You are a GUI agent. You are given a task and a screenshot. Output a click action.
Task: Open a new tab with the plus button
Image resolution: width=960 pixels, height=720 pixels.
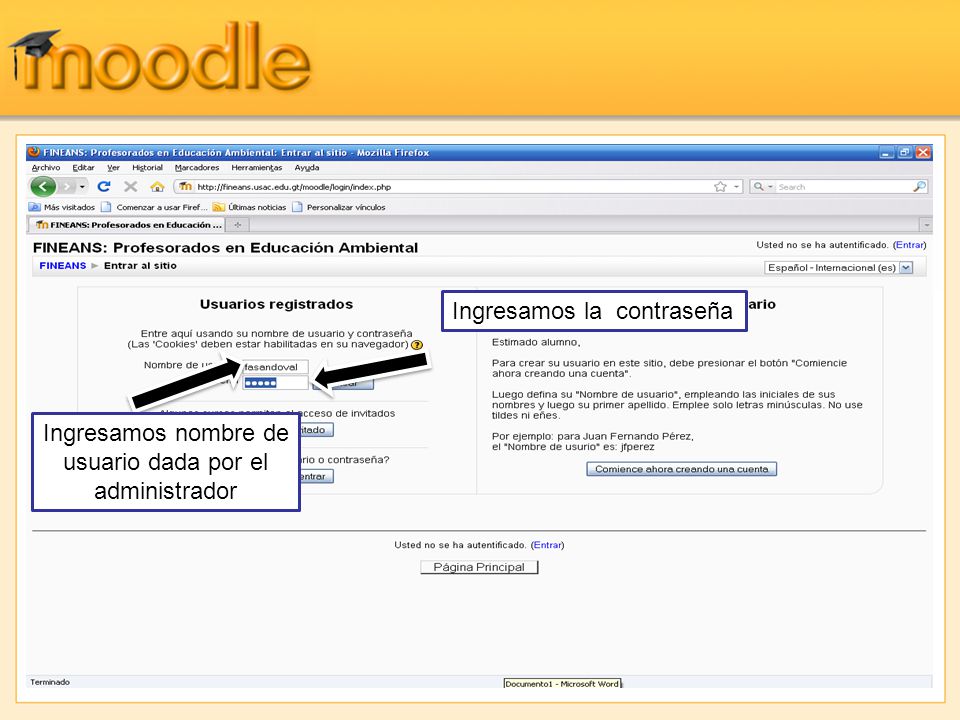[238, 225]
